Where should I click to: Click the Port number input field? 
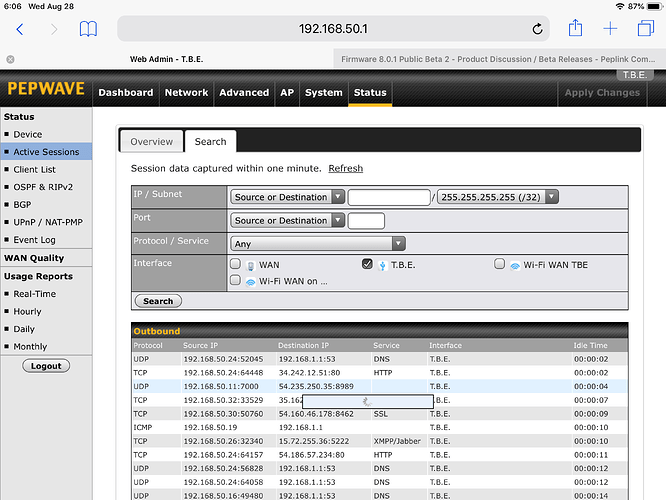point(366,220)
